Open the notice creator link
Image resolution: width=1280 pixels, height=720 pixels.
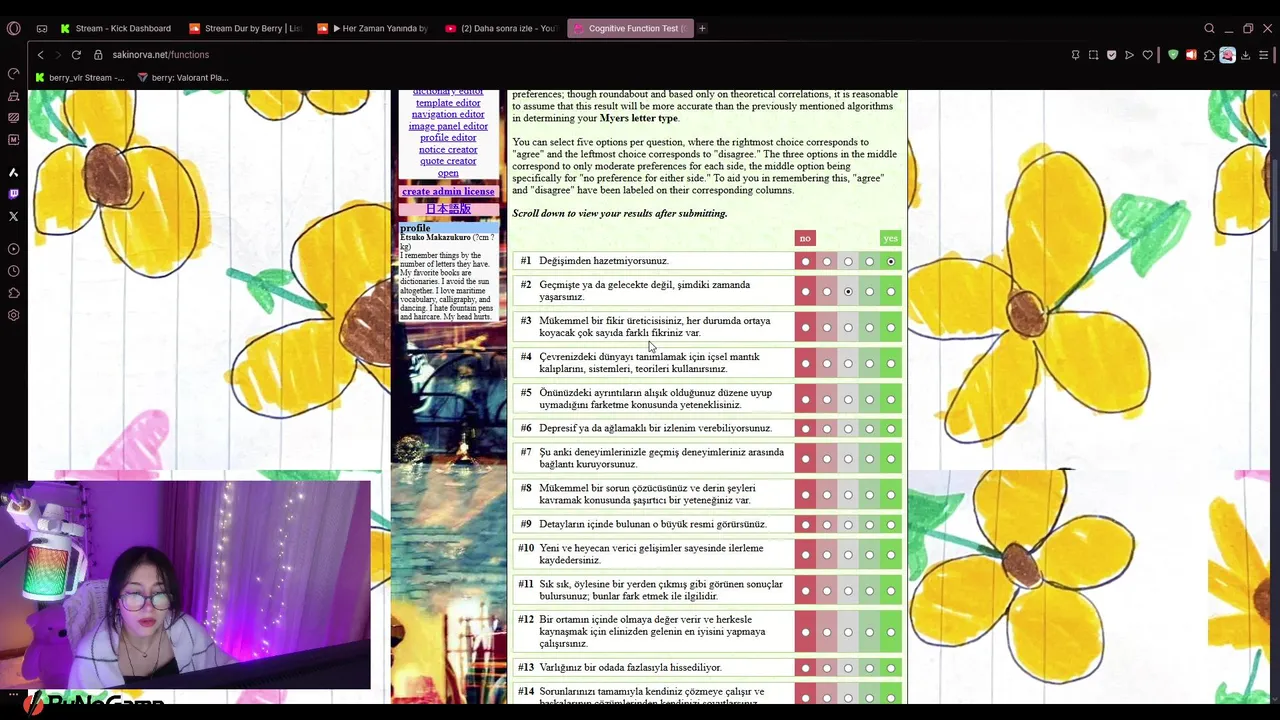tap(448, 150)
